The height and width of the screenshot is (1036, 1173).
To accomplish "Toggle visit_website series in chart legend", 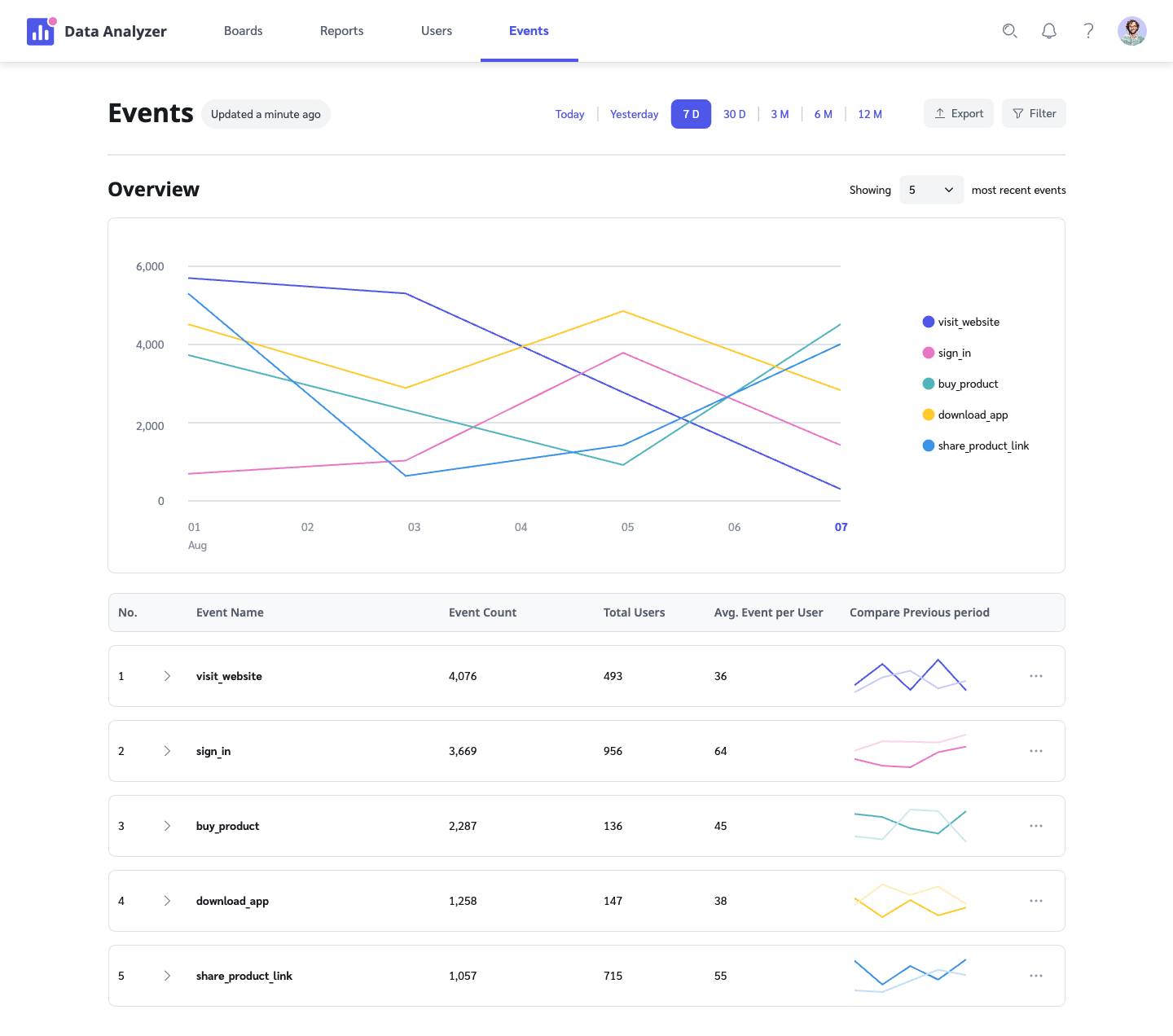I will point(968,322).
